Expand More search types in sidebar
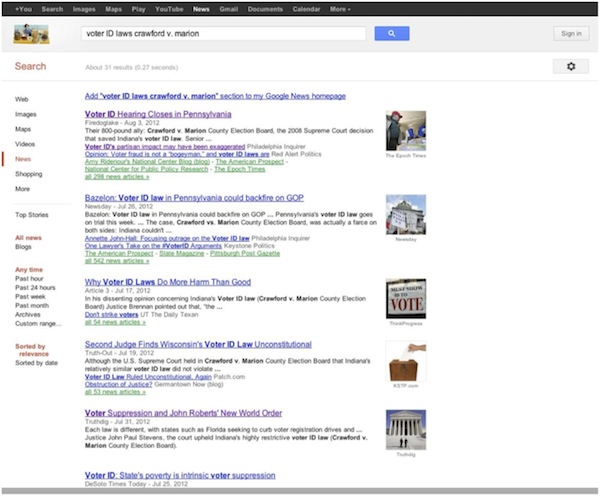The height and width of the screenshot is (496, 600). click(x=22, y=189)
